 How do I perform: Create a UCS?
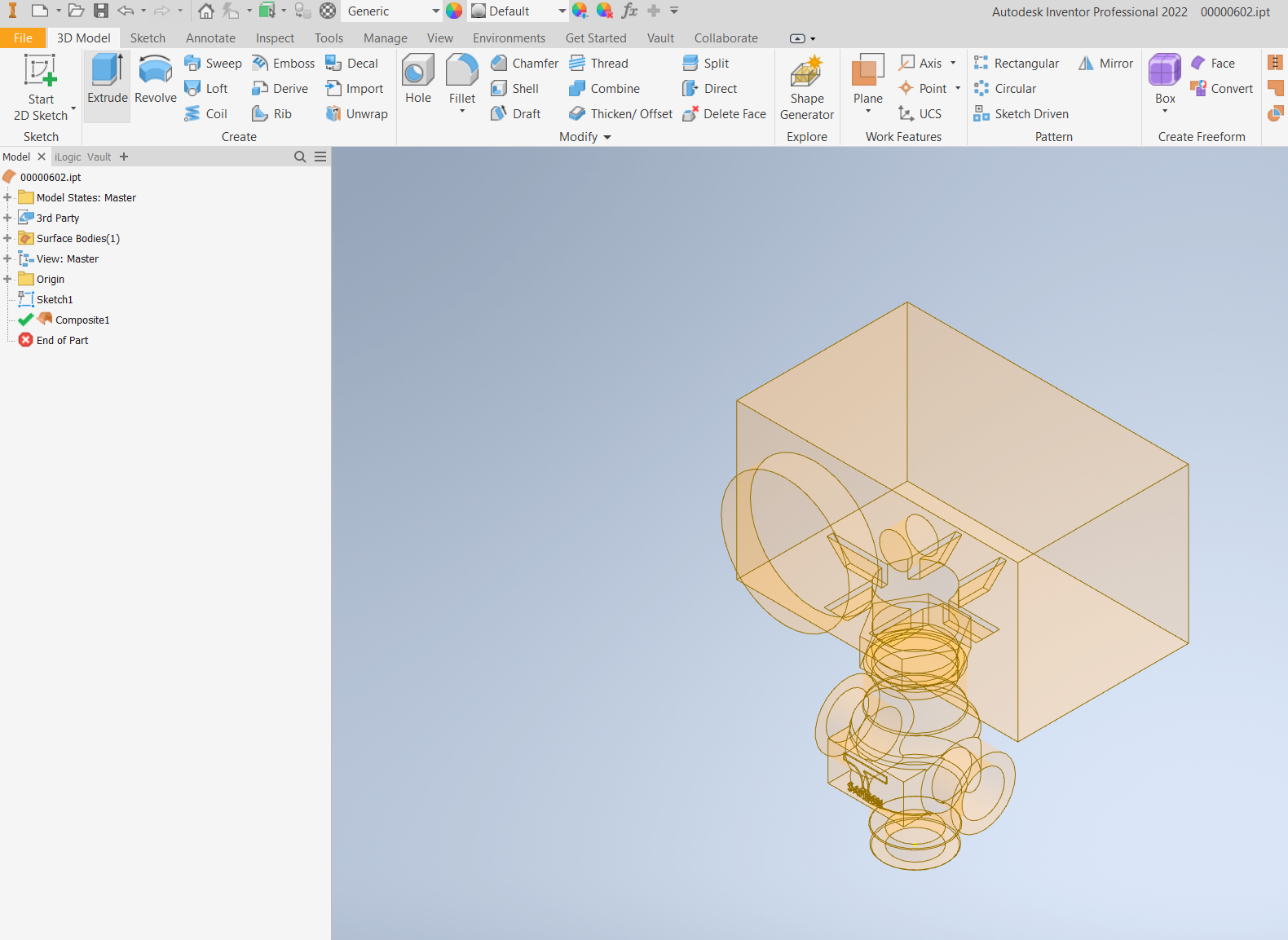point(920,114)
